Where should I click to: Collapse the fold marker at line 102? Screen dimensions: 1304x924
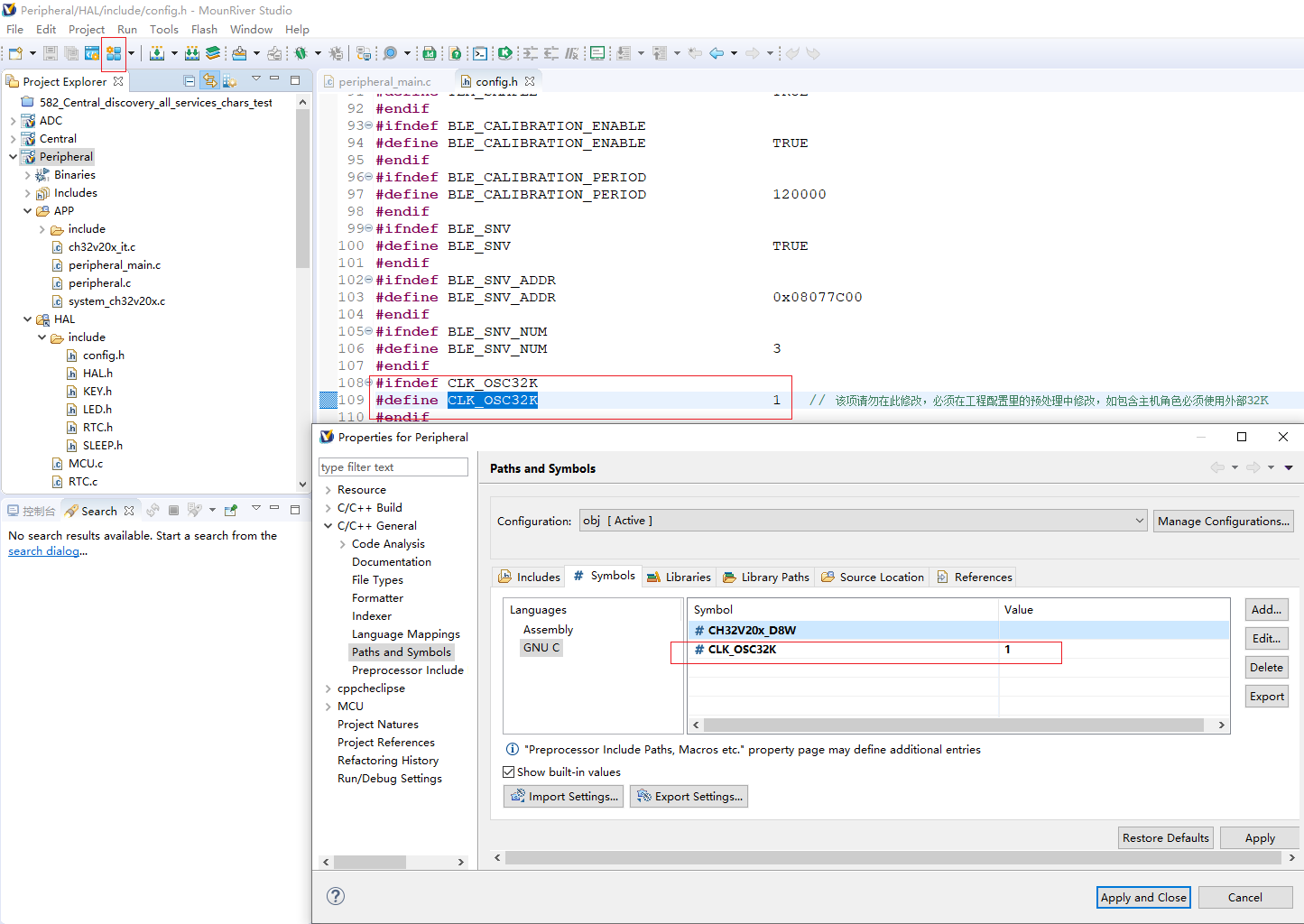(369, 280)
